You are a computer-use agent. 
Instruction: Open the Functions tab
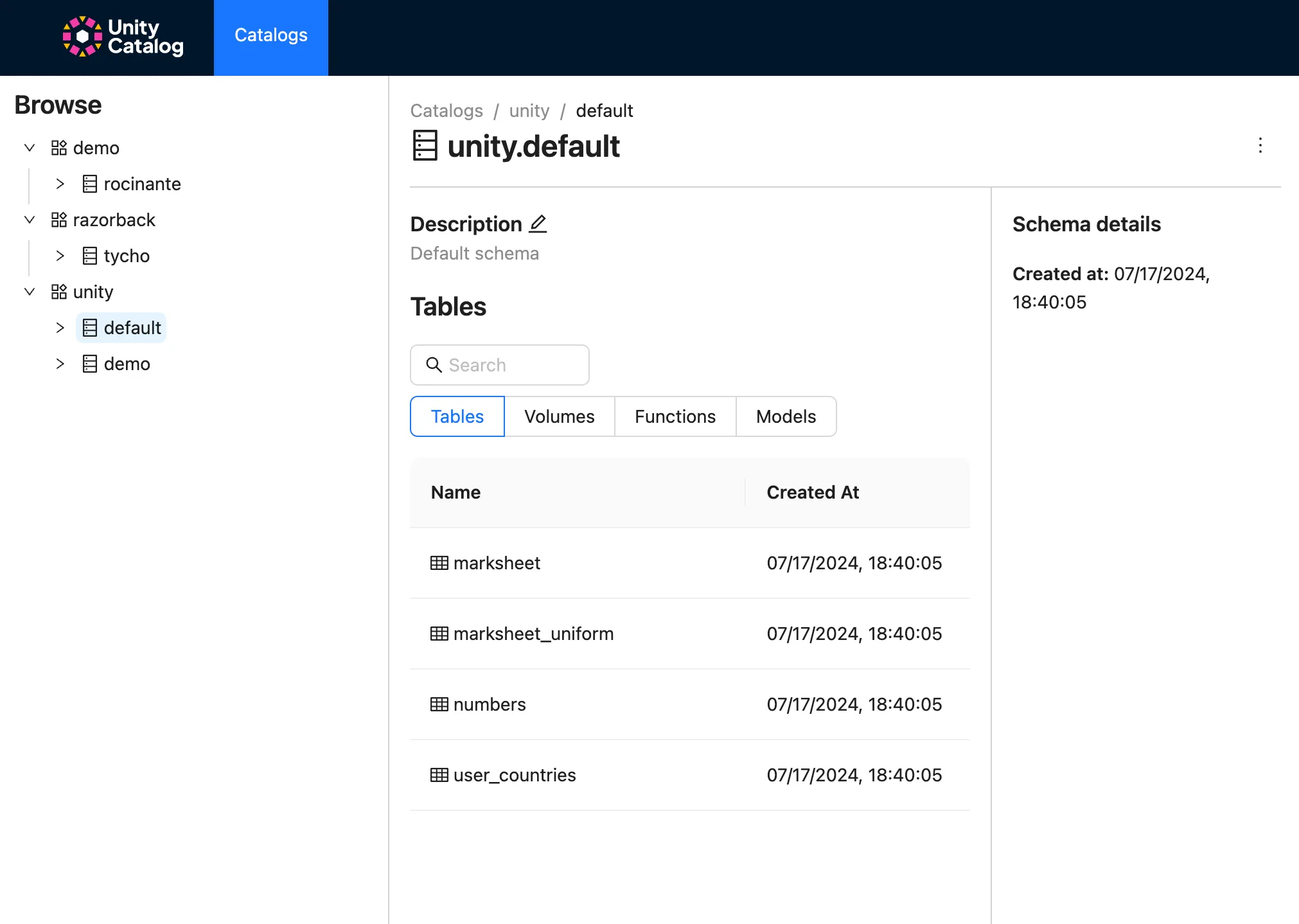point(675,416)
